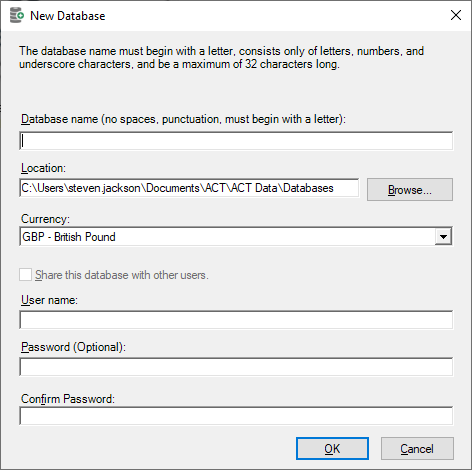Click the 'New Database' title bar text
The image size is (472, 470).
(x=68, y=16)
